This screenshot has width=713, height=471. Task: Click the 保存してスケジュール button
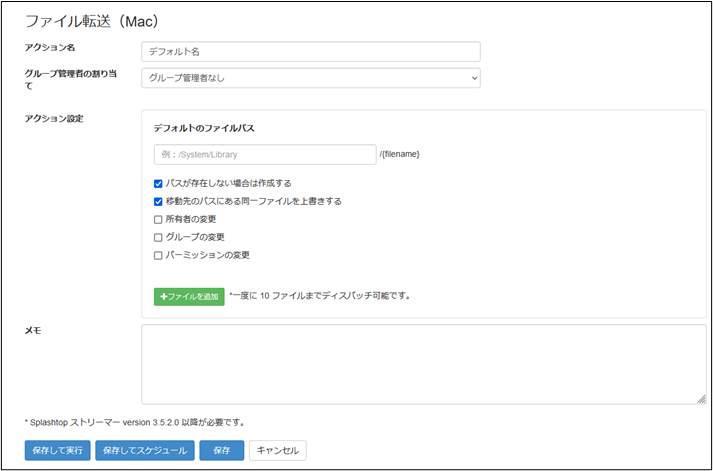click(x=145, y=451)
